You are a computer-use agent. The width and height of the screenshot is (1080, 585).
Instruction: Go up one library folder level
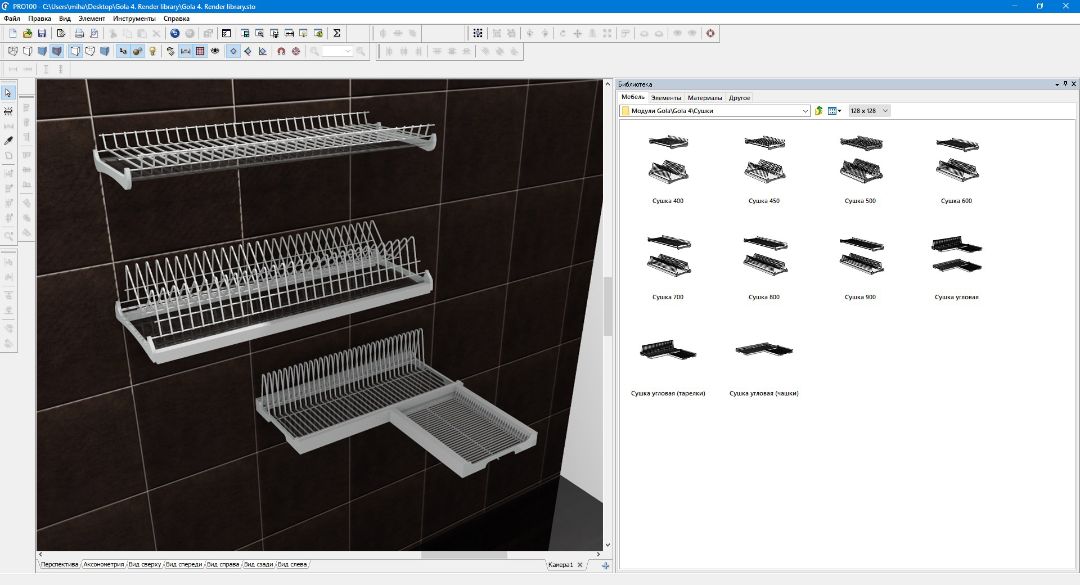(819, 111)
